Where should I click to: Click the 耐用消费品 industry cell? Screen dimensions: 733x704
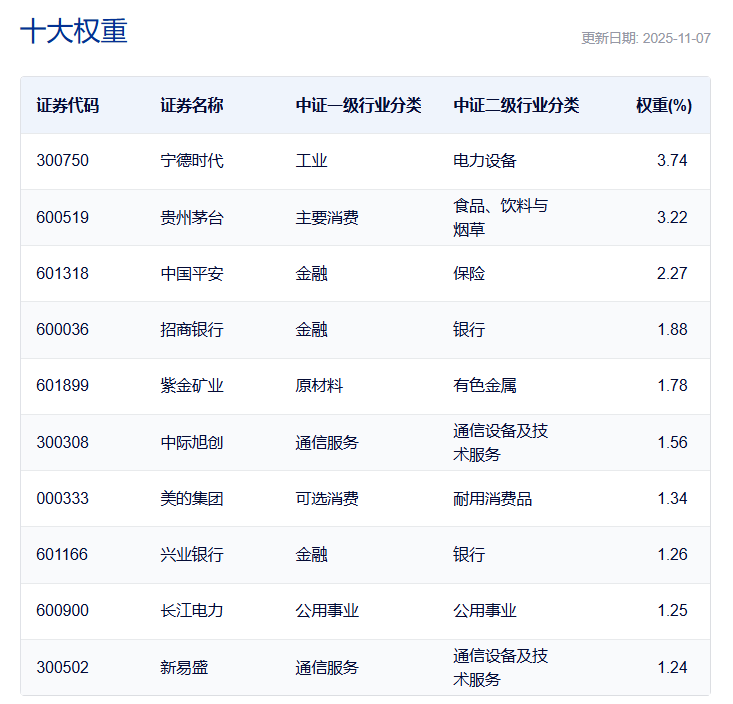click(492, 499)
